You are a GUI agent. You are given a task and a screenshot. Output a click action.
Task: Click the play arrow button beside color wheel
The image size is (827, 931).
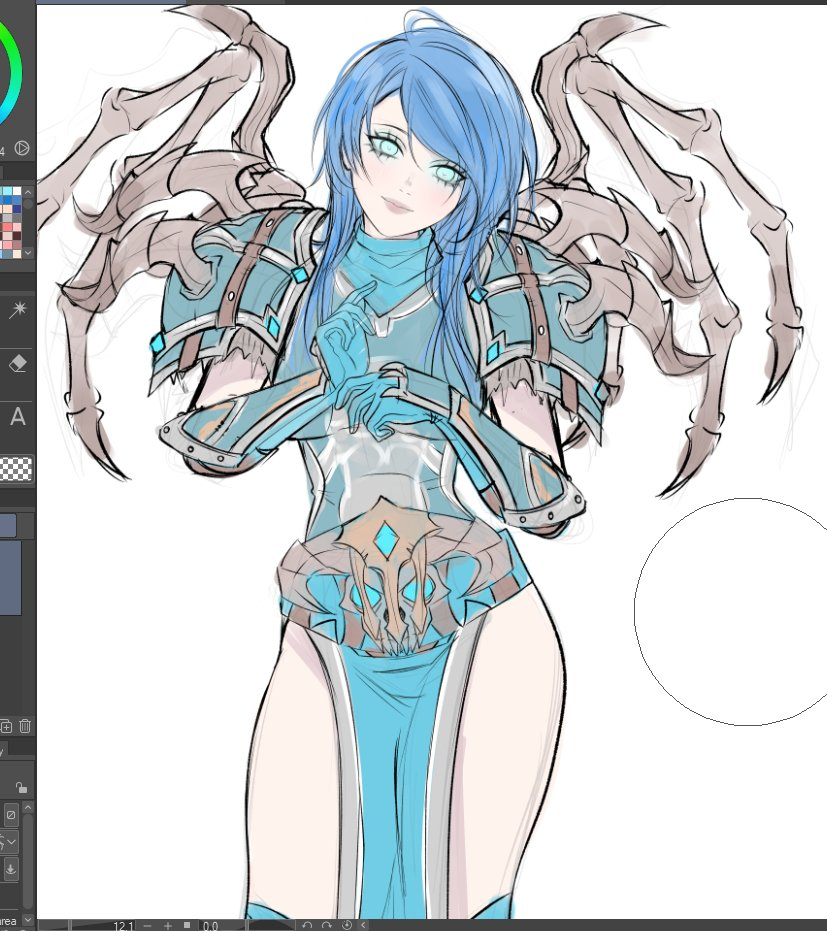pyautogui.click(x=22, y=149)
